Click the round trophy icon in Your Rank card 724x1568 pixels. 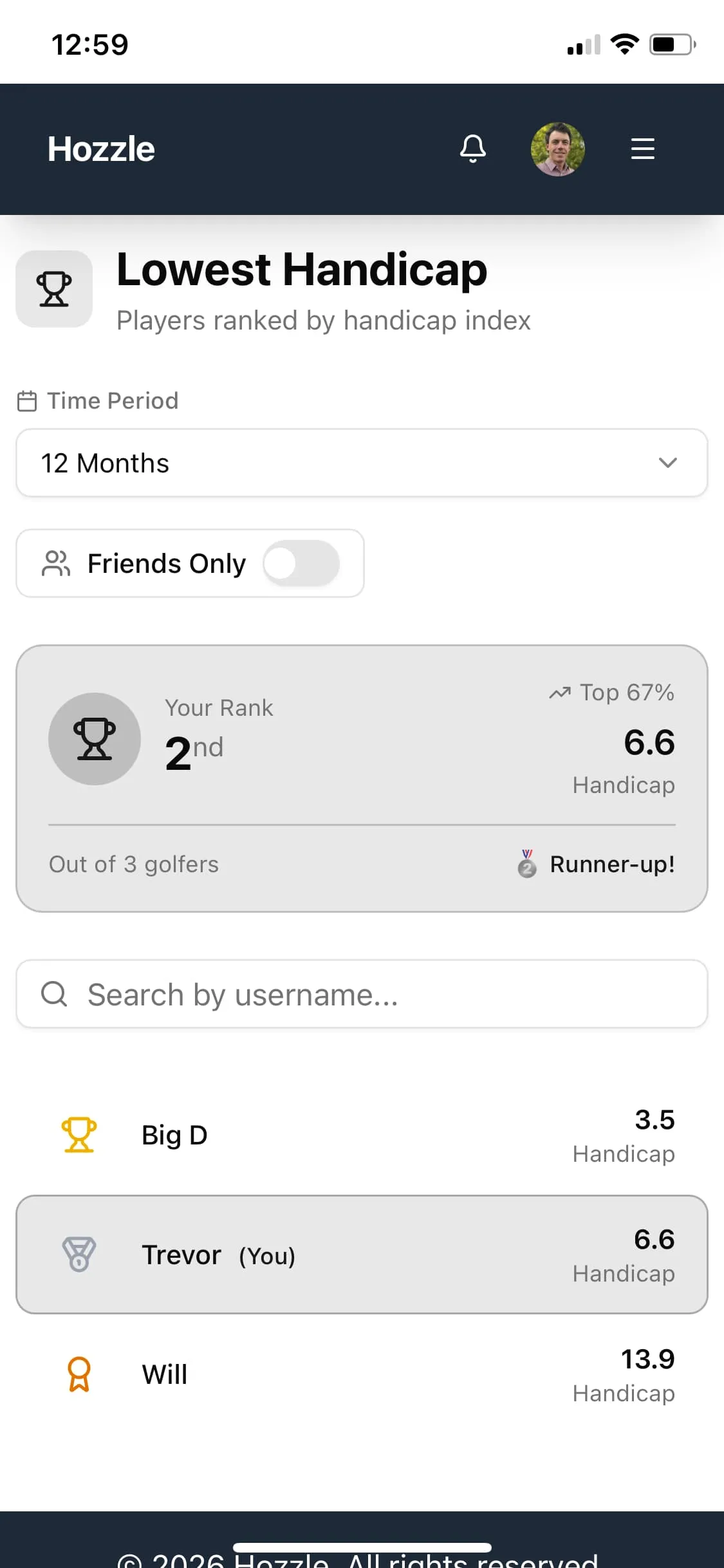point(95,739)
